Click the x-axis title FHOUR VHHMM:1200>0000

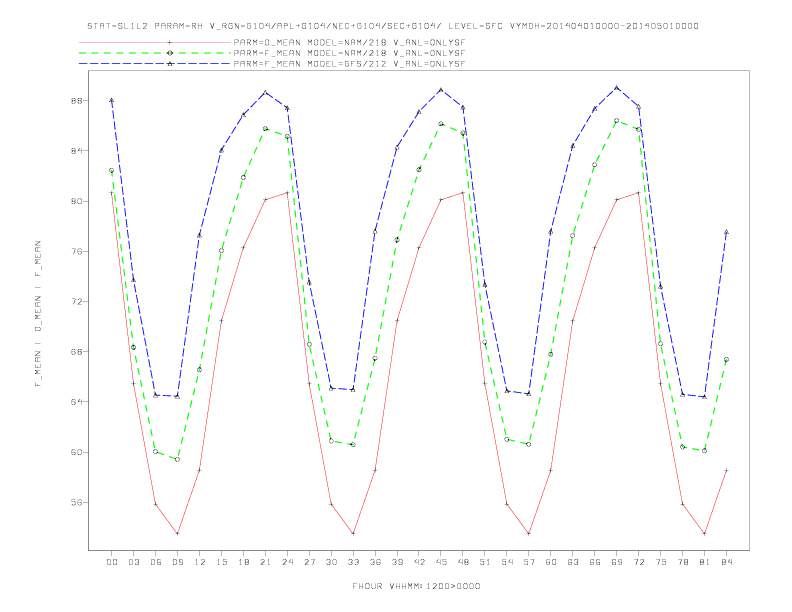(x=416, y=586)
